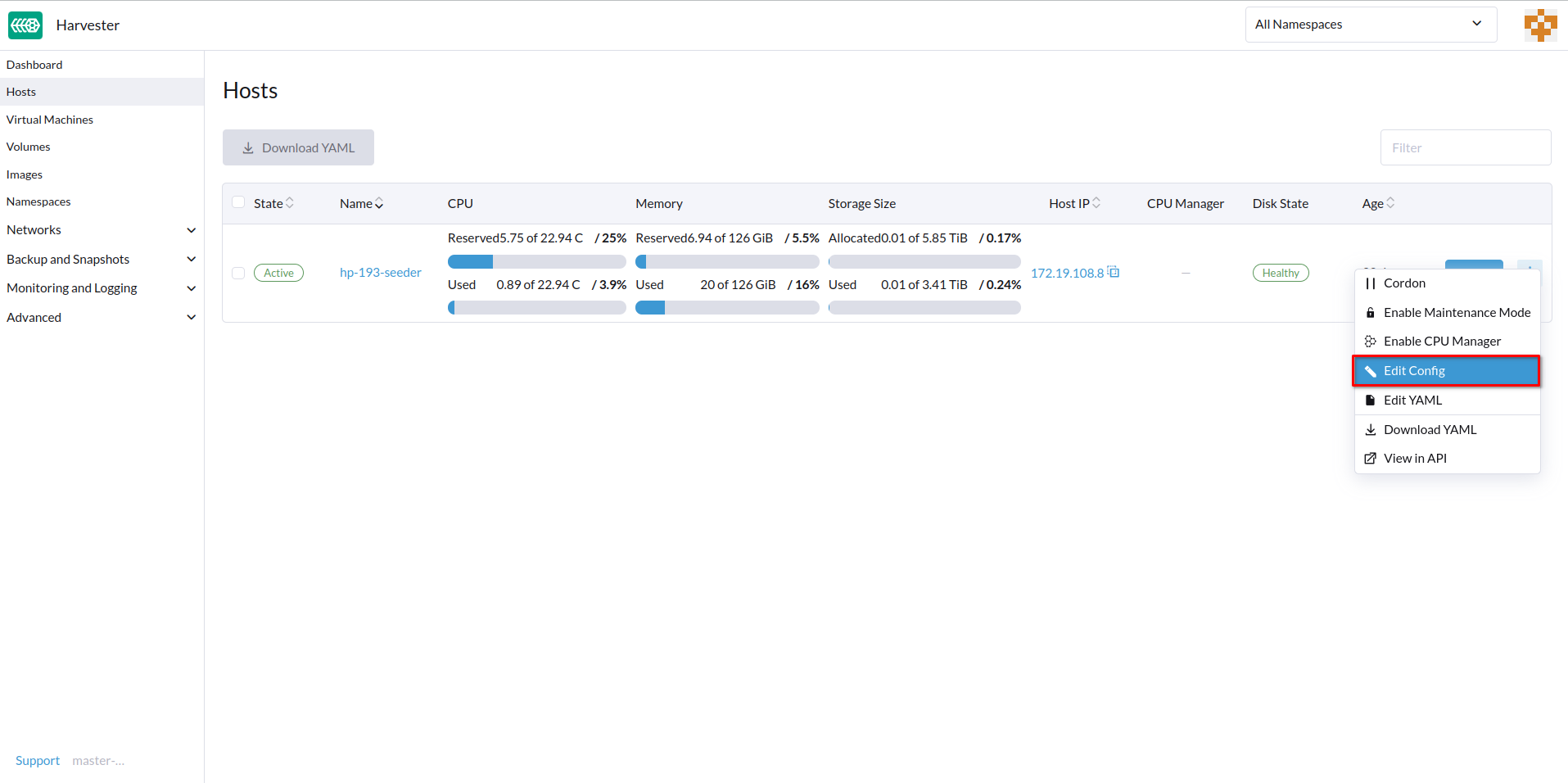Click the pause icon next to Cordon
The image size is (1568, 783).
(1371, 283)
